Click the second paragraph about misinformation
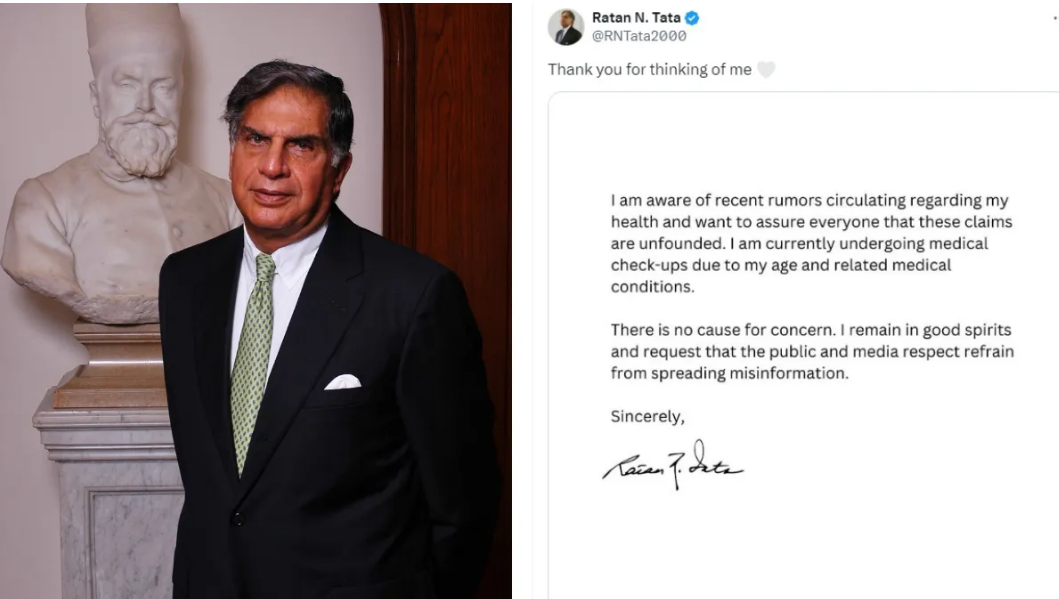Viewport: 1059px width, 599px height. [x=810, y=351]
